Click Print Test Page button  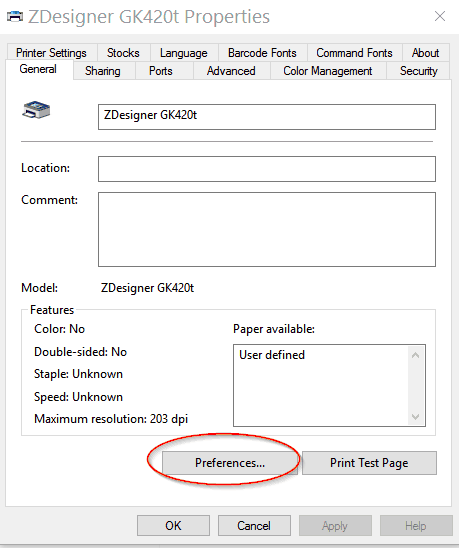click(369, 463)
